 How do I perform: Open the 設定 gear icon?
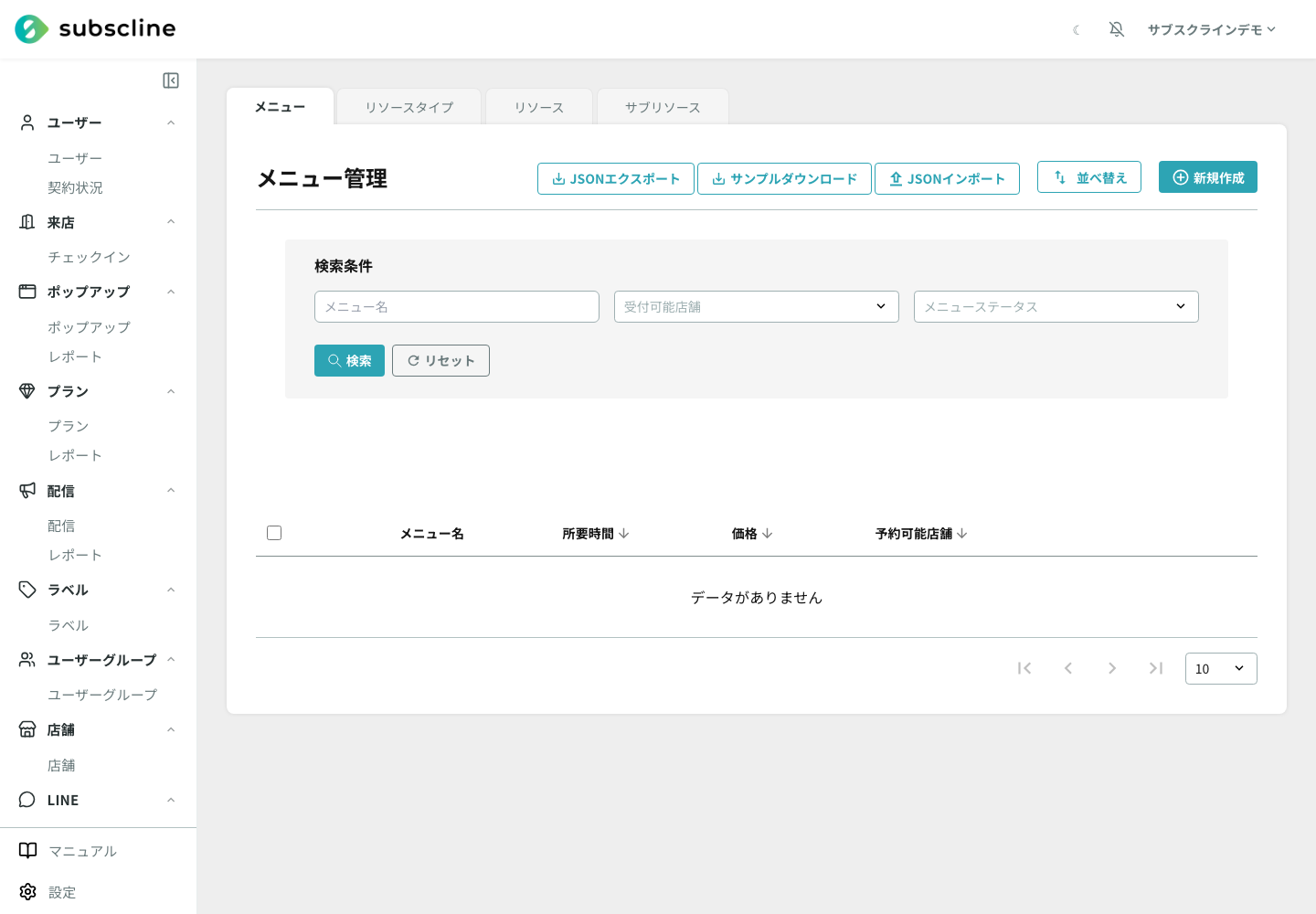point(28,892)
